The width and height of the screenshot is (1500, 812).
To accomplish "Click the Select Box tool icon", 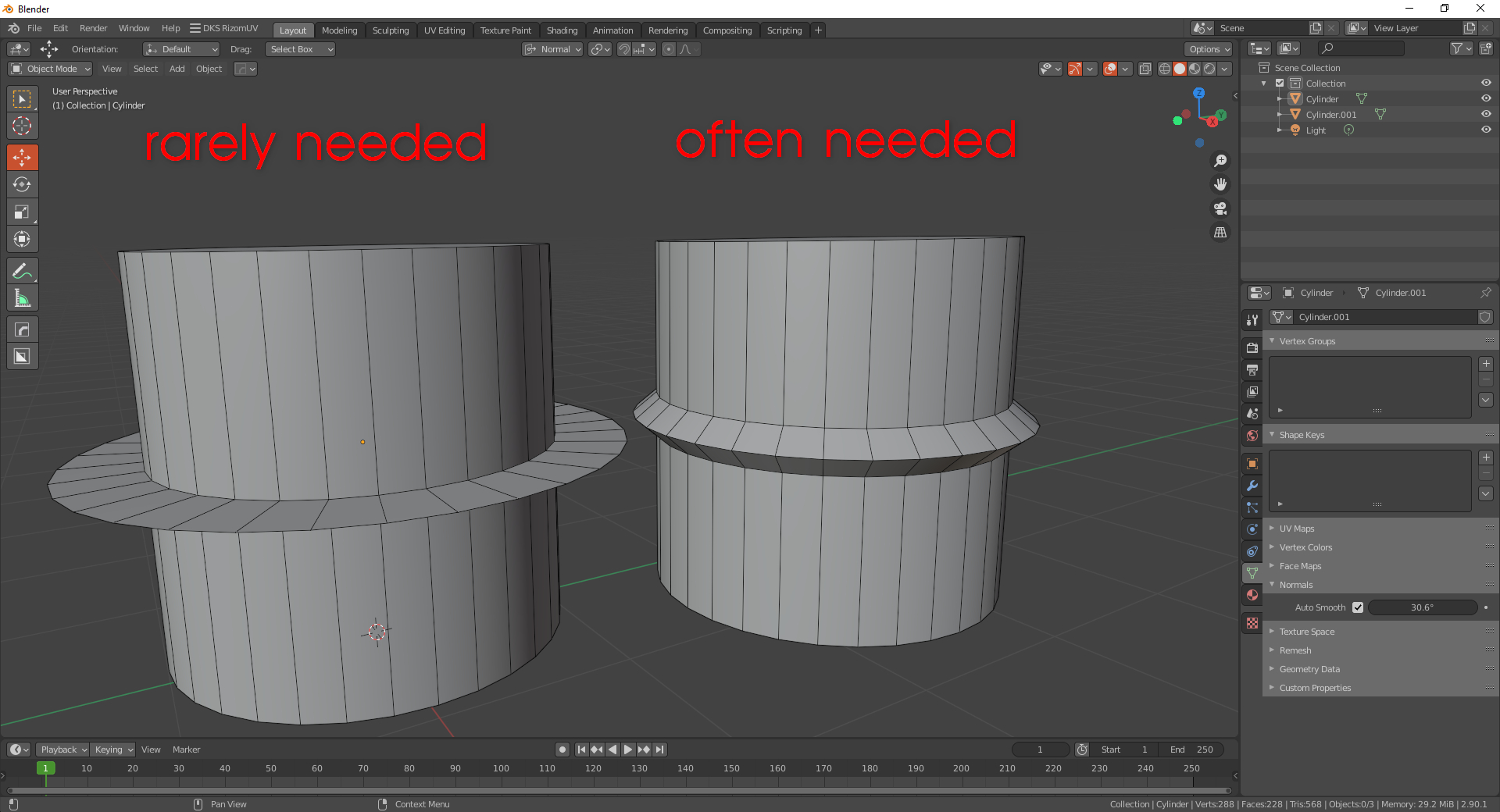I will coord(22,99).
